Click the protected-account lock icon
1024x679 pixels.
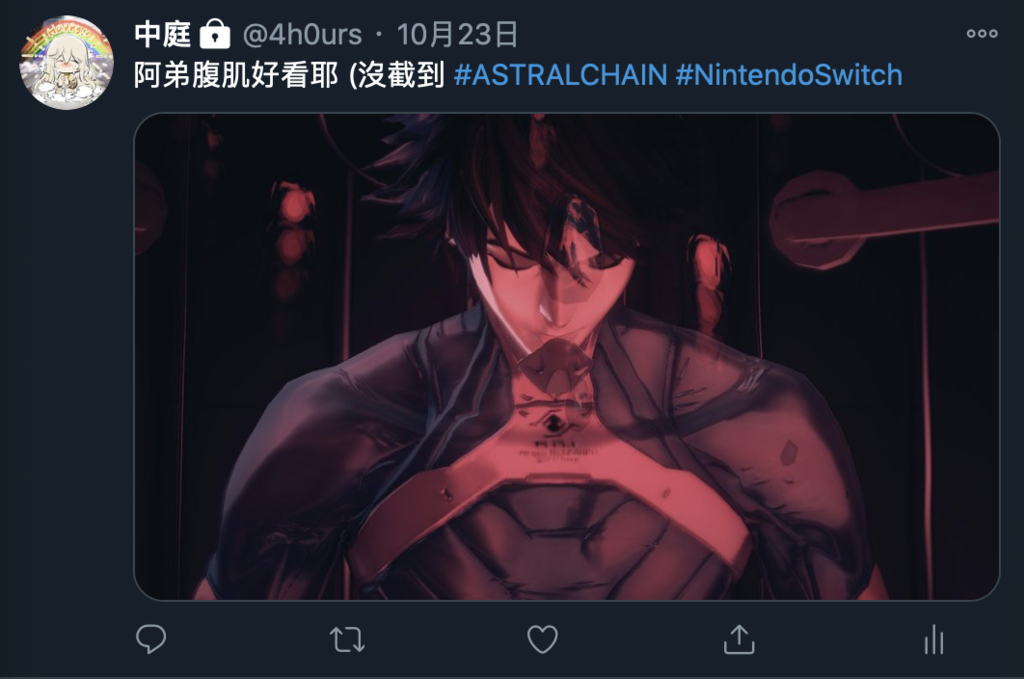(214, 34)
